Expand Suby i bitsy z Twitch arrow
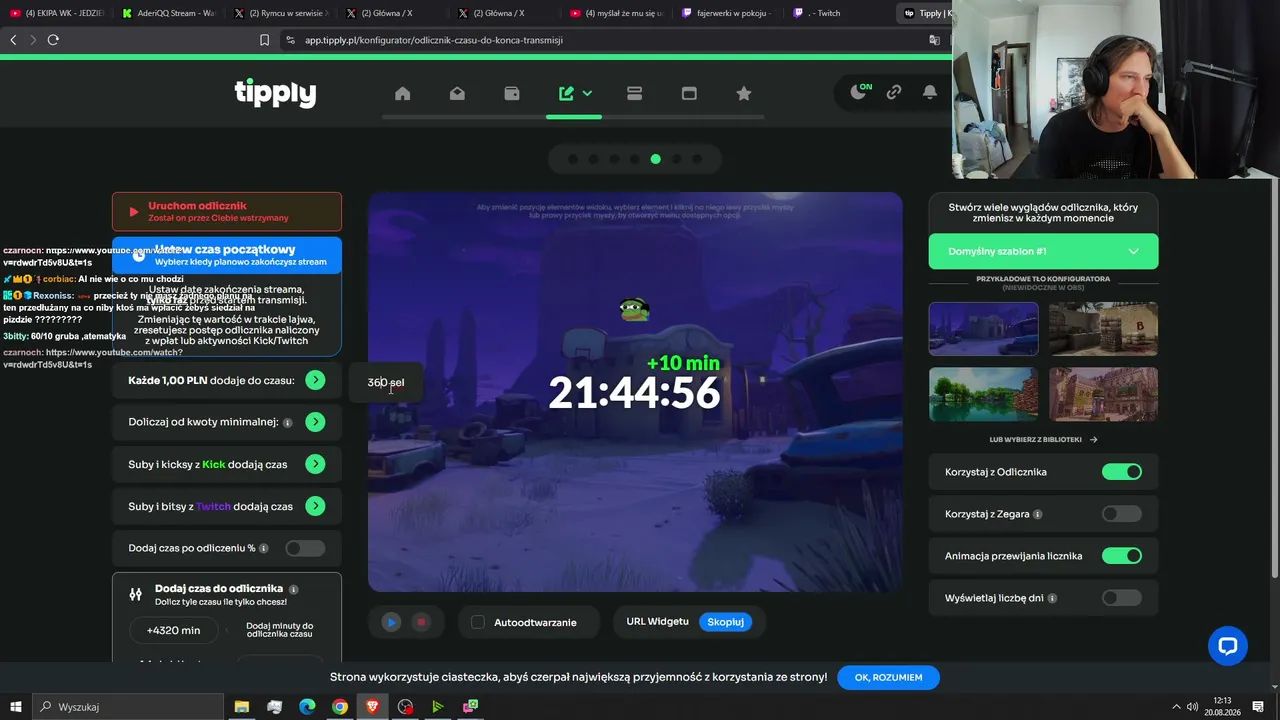The height and width of the screenshot is (720, 1280). click(x=315, y=506)
